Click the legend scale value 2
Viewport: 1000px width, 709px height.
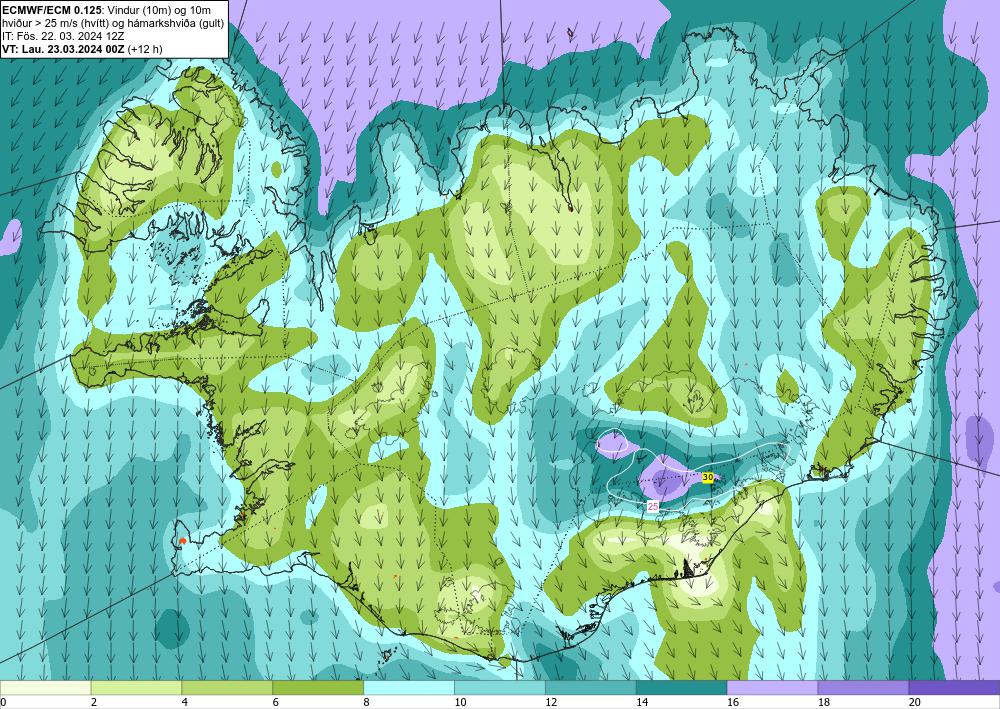[94, 702]
